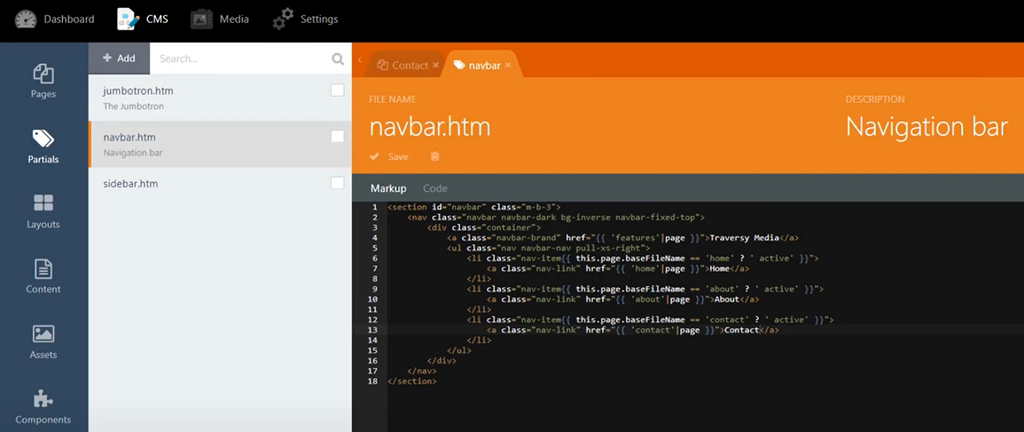This screenshot has height=432, width=1024.
Task: Click the Add button
Action: pyautogui.click(x=119, y=58)
